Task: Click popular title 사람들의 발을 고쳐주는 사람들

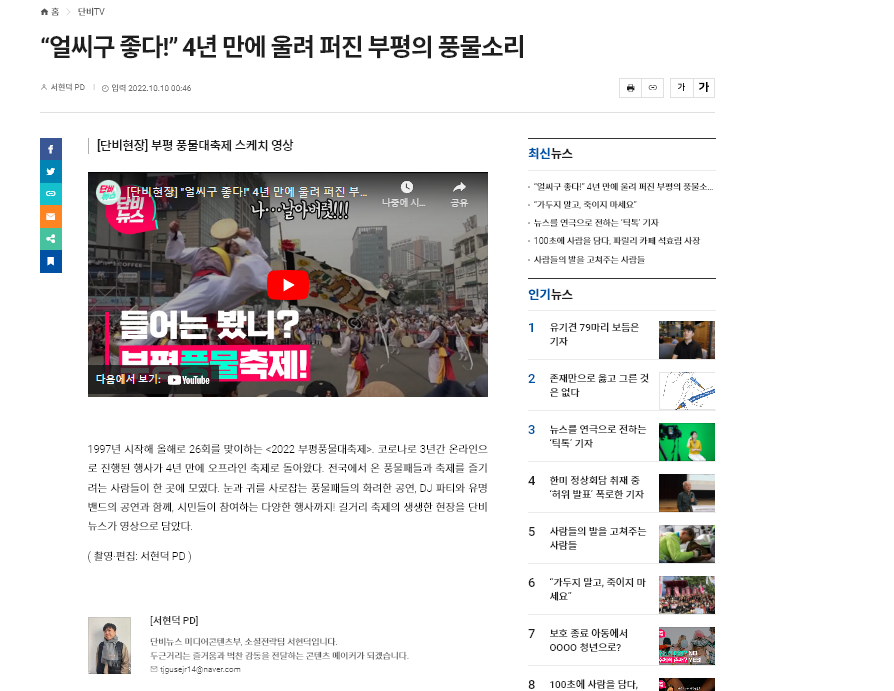Action: pos(598,538)
